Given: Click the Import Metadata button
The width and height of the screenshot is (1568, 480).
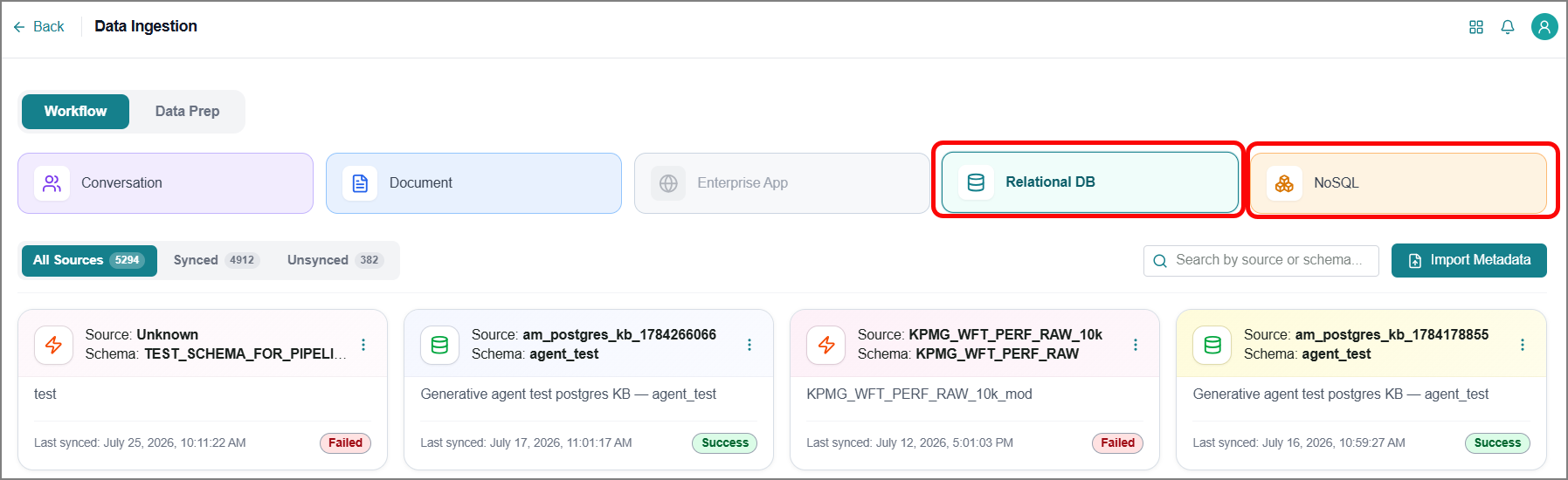Looking at the screenshot, I should coord(1469,260).
